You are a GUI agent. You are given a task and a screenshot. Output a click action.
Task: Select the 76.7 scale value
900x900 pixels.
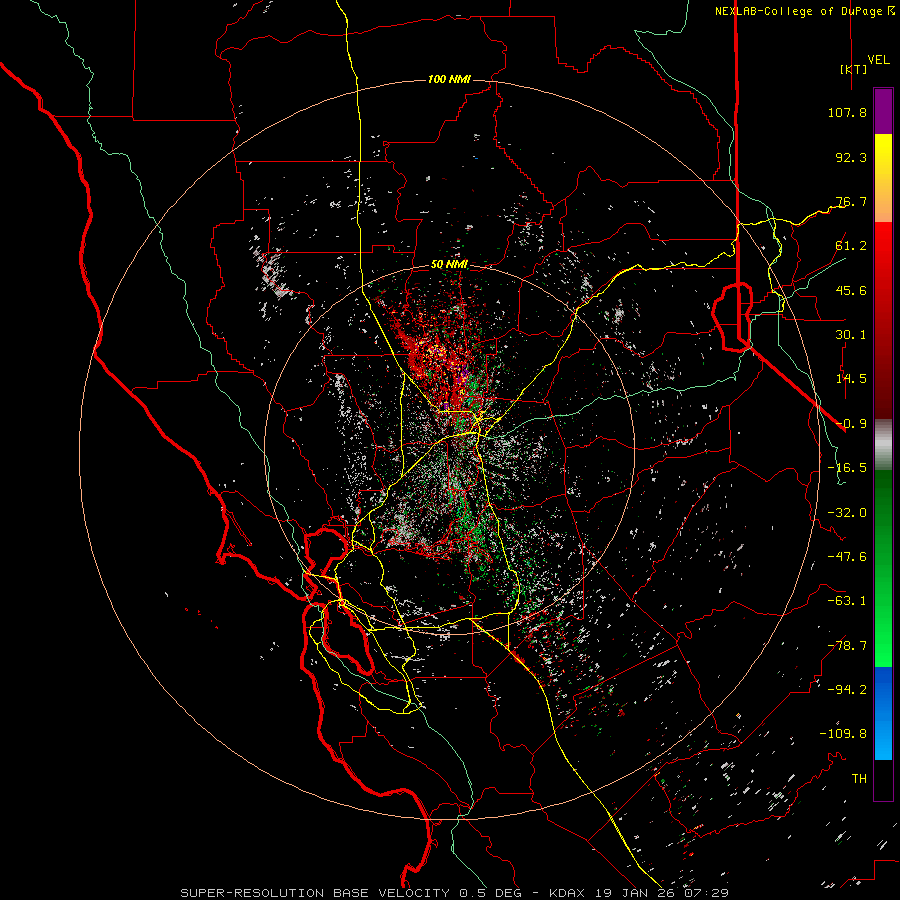point(851,201)
